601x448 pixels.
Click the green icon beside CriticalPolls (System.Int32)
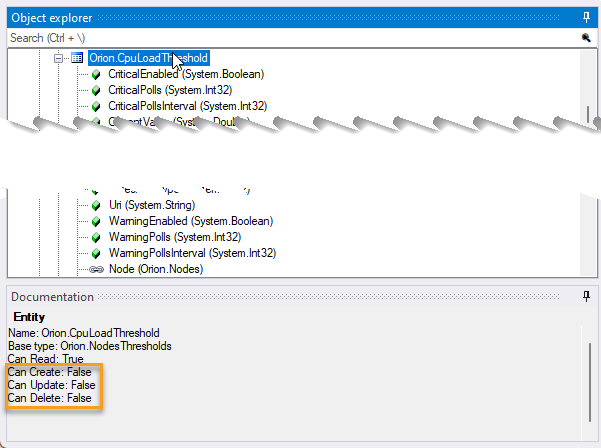96,90
